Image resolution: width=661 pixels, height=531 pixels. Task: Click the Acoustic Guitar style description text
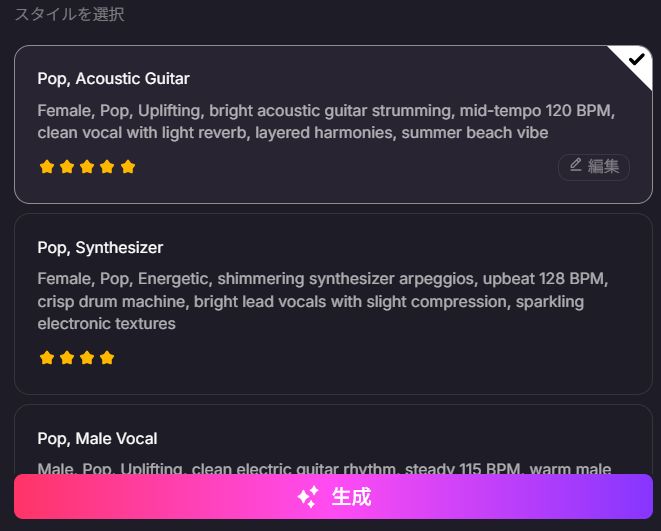(326, 121)
